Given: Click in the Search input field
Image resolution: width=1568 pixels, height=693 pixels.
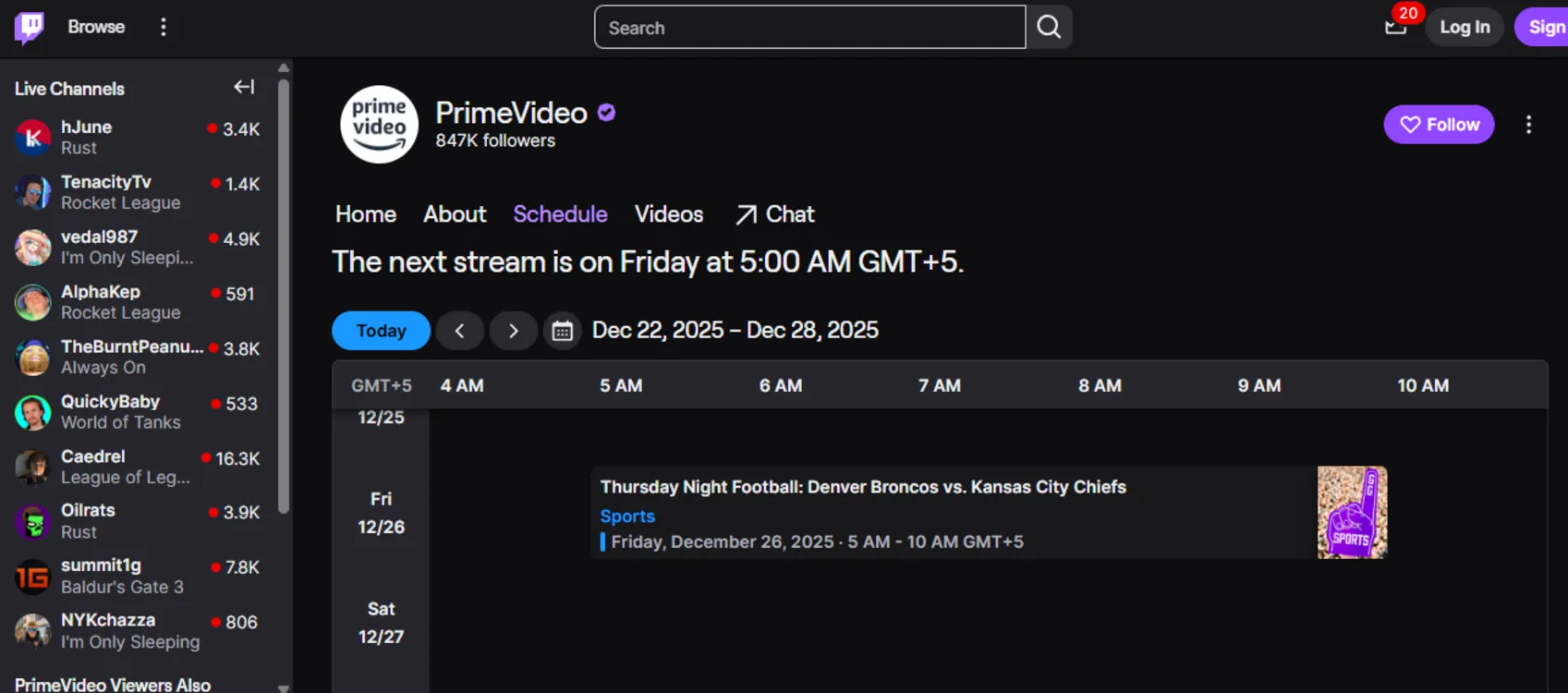Looking at the screenshot, I should coord(809,27).
